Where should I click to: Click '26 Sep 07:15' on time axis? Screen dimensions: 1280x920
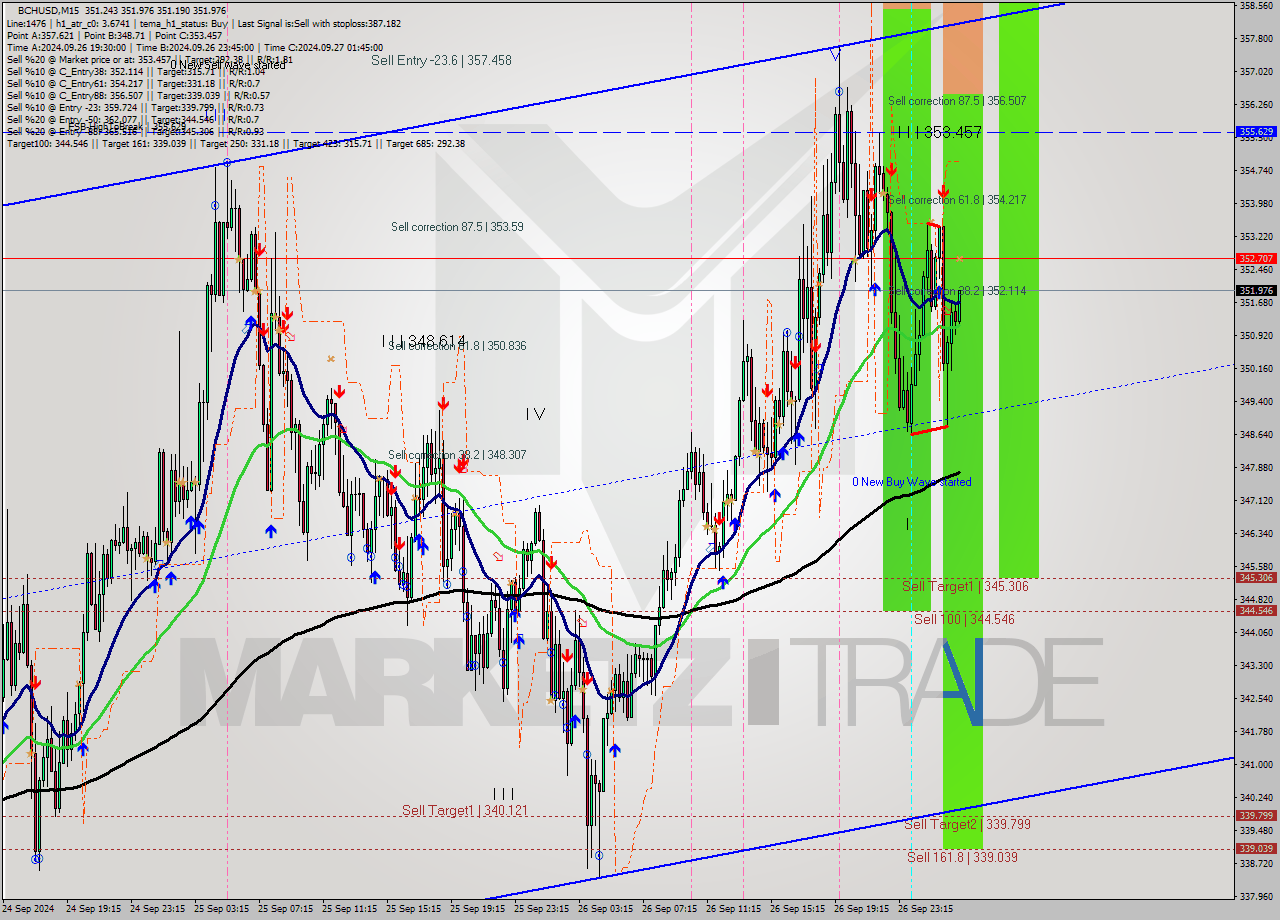(669, 909)
